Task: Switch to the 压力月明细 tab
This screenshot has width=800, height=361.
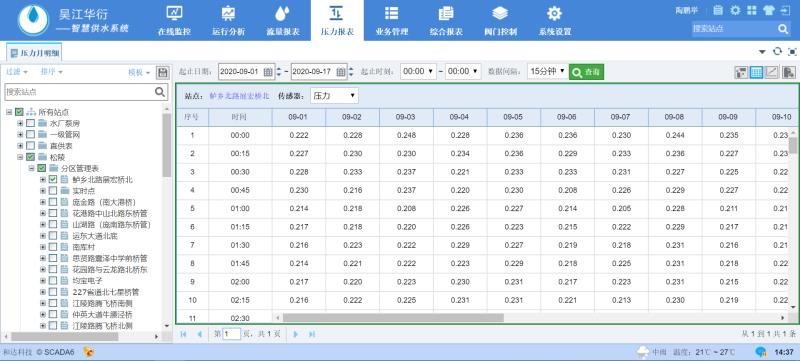Action: pyautogui.click(x=35, y=53)
